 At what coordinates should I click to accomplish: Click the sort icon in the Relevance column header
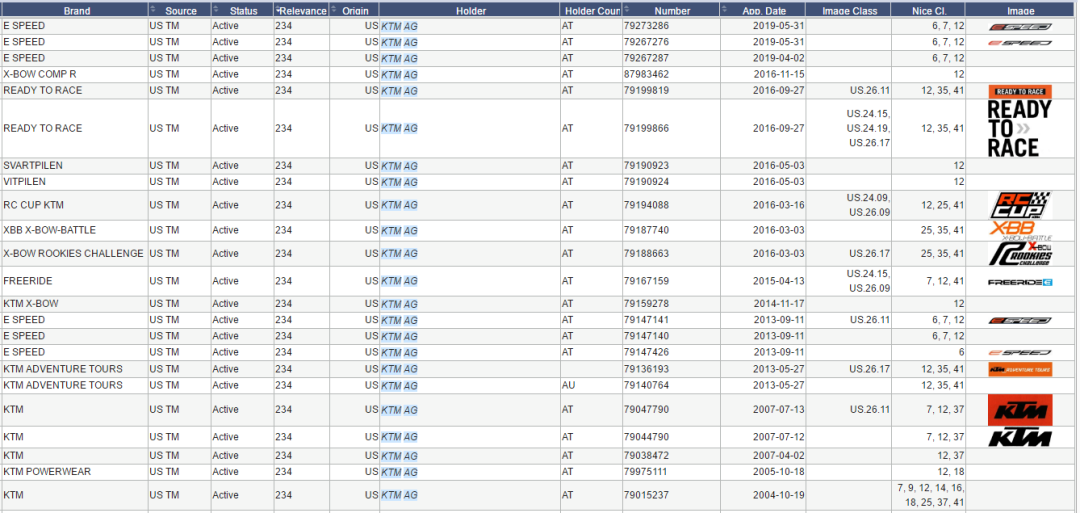point(278,9)
